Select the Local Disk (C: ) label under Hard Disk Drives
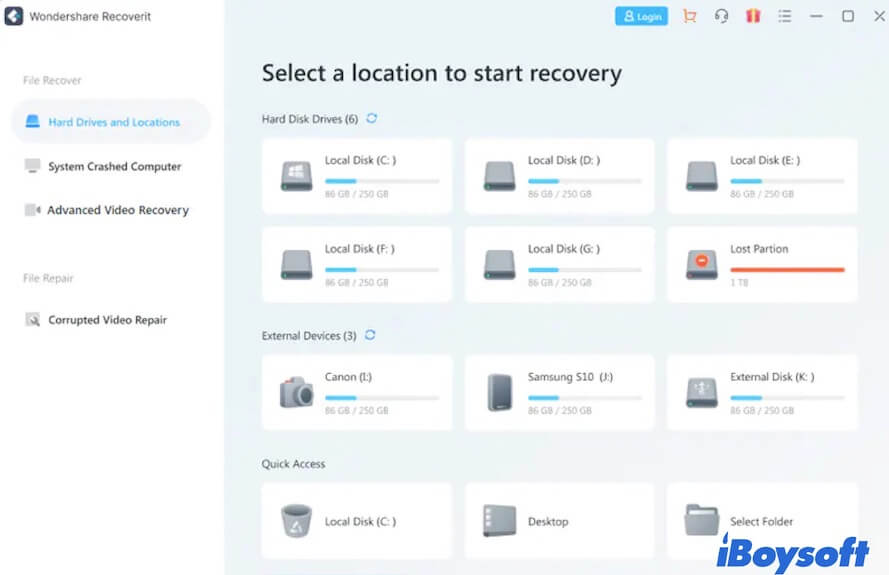889x575 pixels. 361,160
